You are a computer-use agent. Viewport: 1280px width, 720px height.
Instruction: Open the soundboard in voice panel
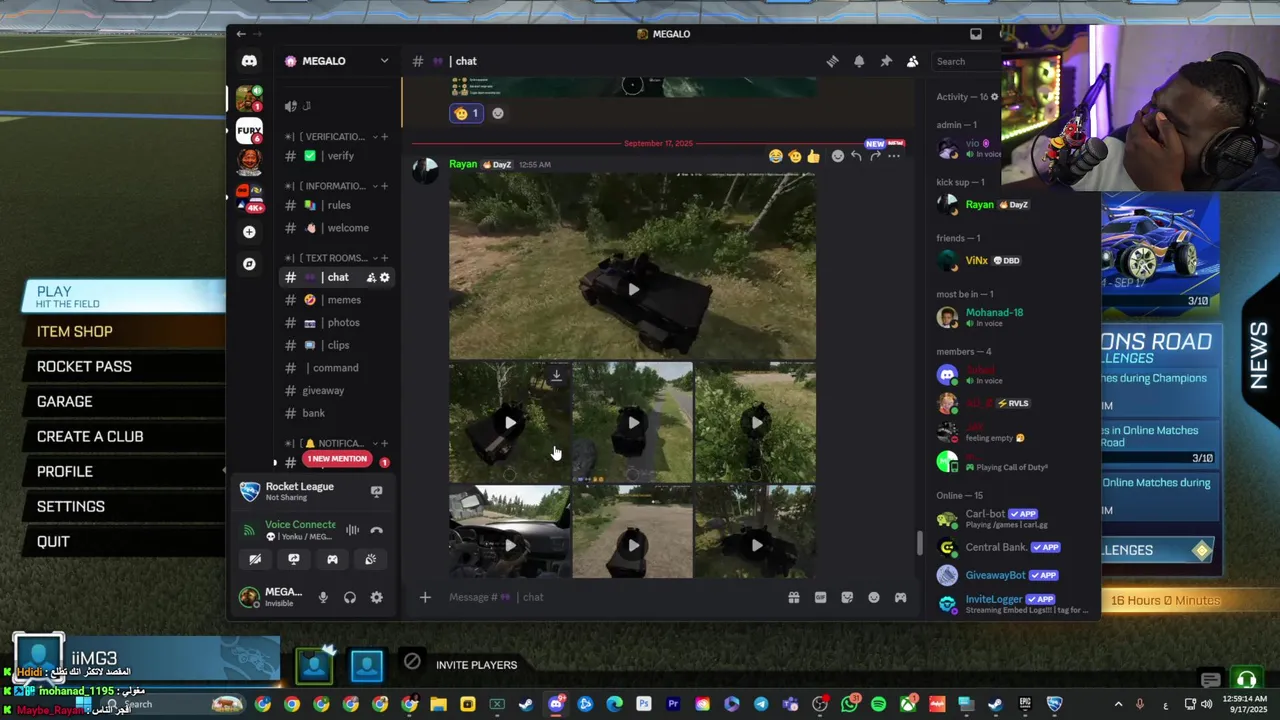point(371,559)
